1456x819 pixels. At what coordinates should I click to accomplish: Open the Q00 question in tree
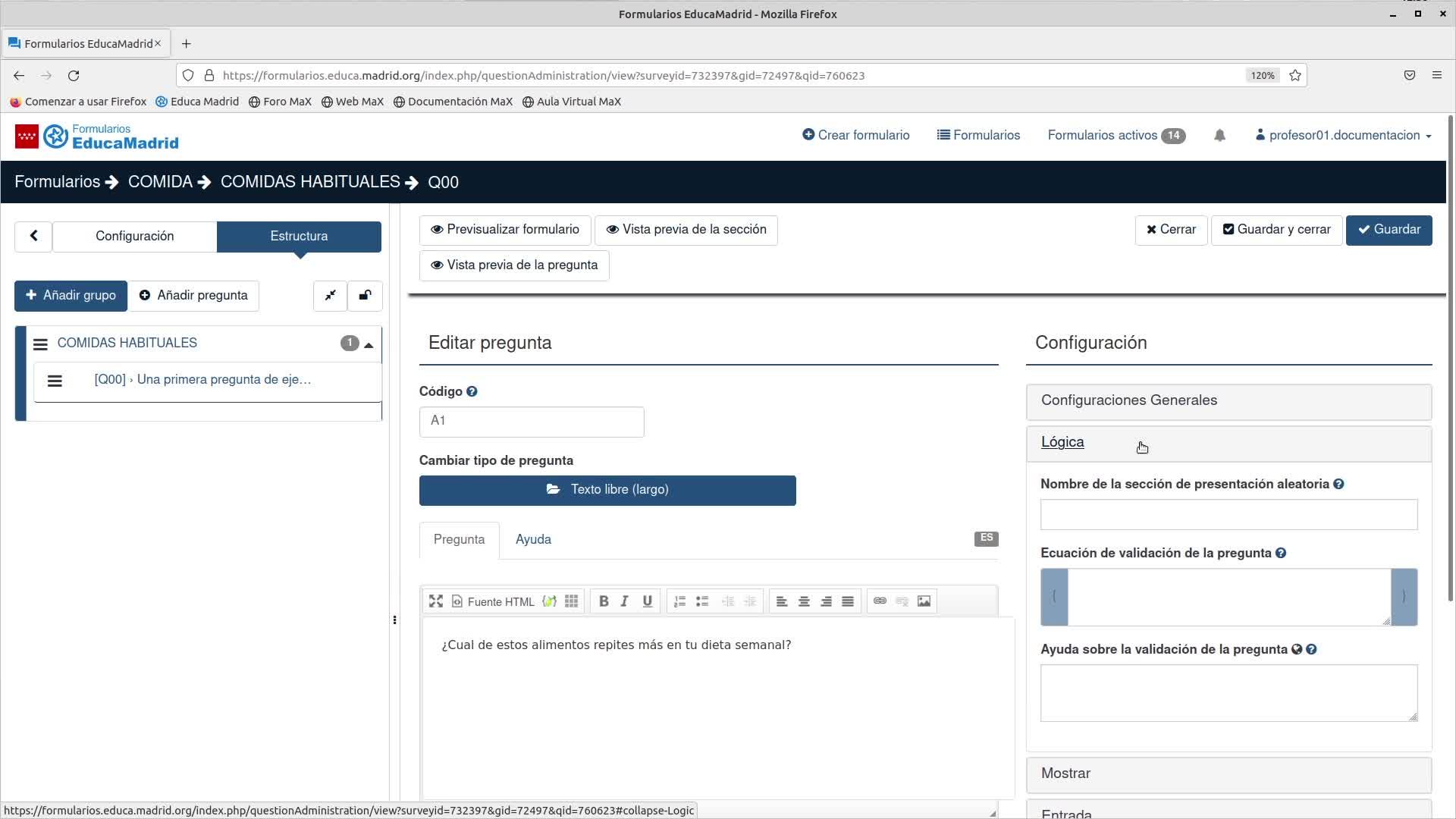tap(202, 380)
